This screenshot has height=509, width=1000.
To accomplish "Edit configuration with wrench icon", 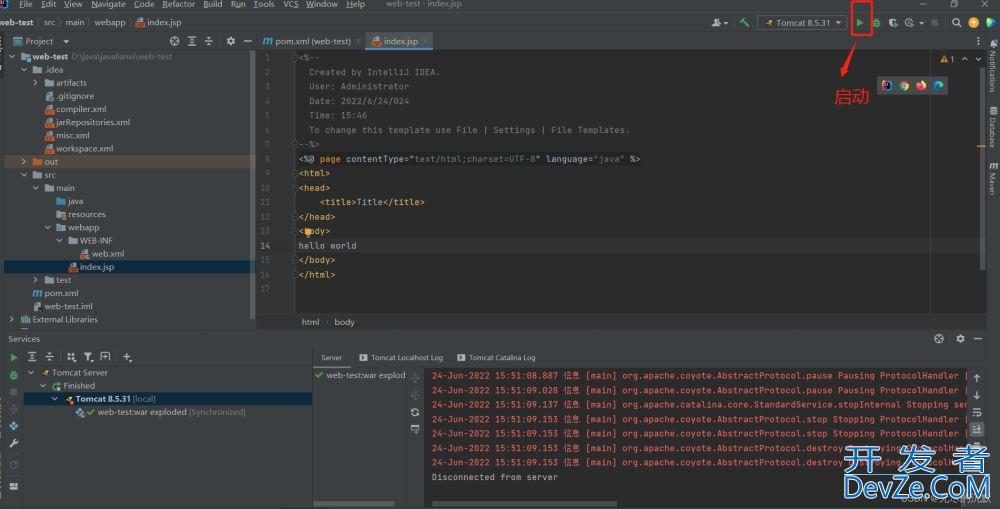I will click(13, 443).
